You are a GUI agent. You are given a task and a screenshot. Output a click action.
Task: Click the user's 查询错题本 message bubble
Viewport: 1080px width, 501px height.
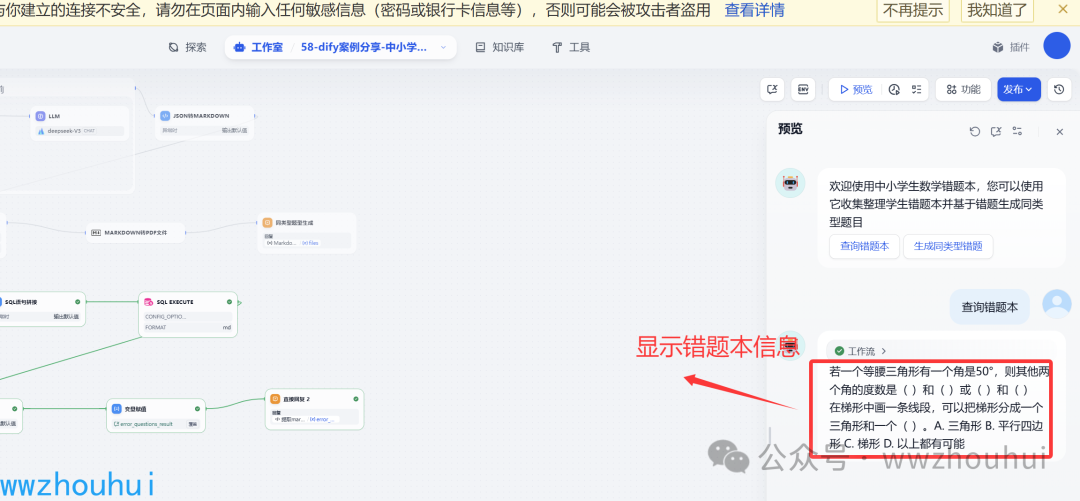pos(989,307)
